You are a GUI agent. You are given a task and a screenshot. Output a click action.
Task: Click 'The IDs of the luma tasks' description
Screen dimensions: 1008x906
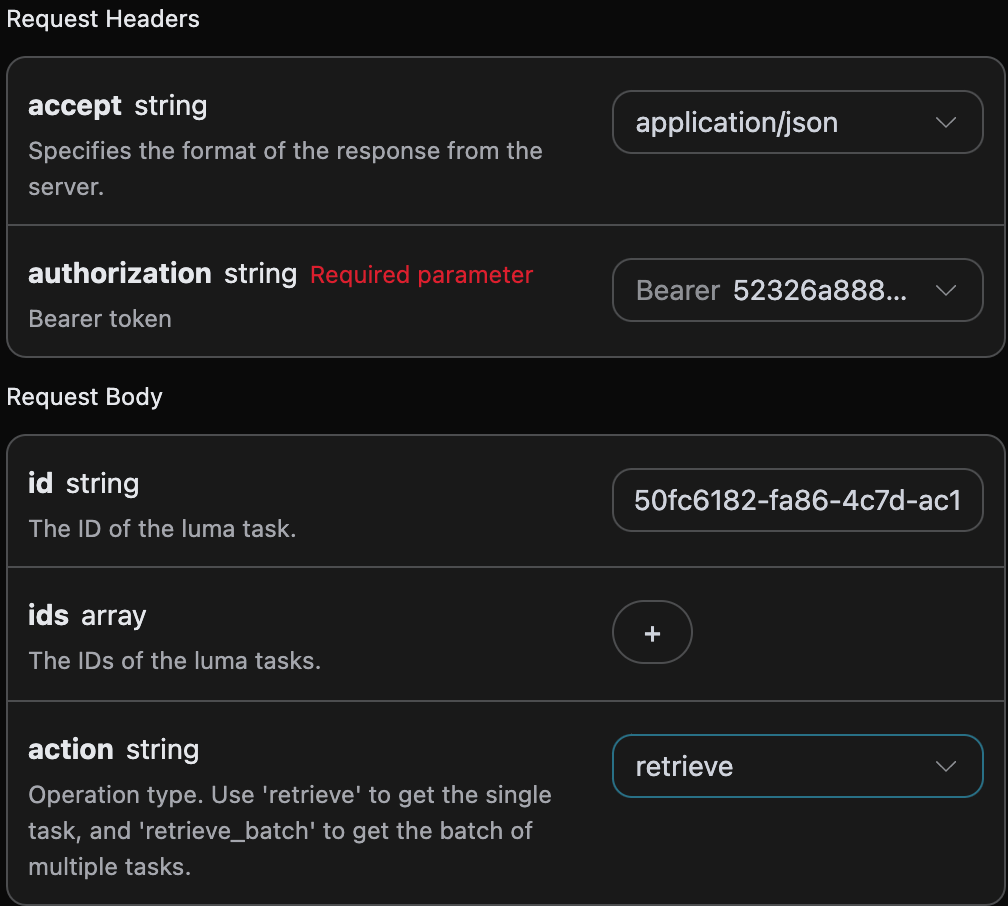pyautogui.click(x=174, y=661)
